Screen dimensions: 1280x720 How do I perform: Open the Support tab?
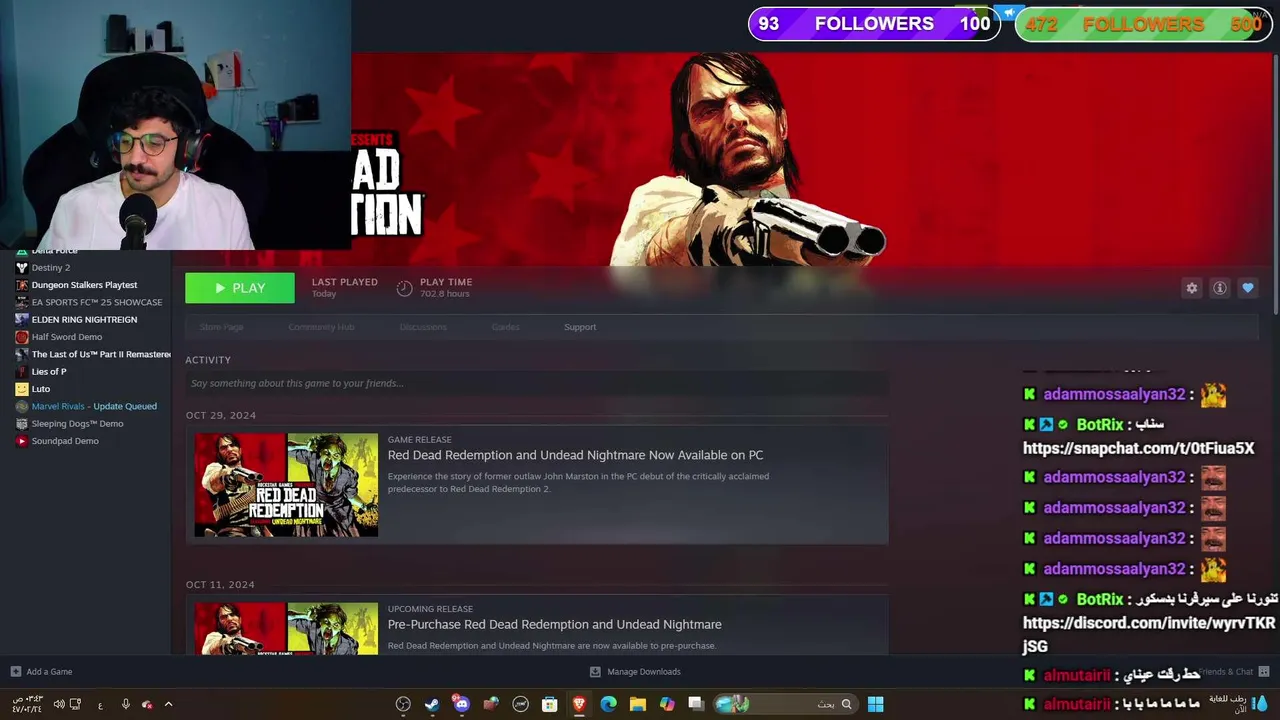point(580,327)
